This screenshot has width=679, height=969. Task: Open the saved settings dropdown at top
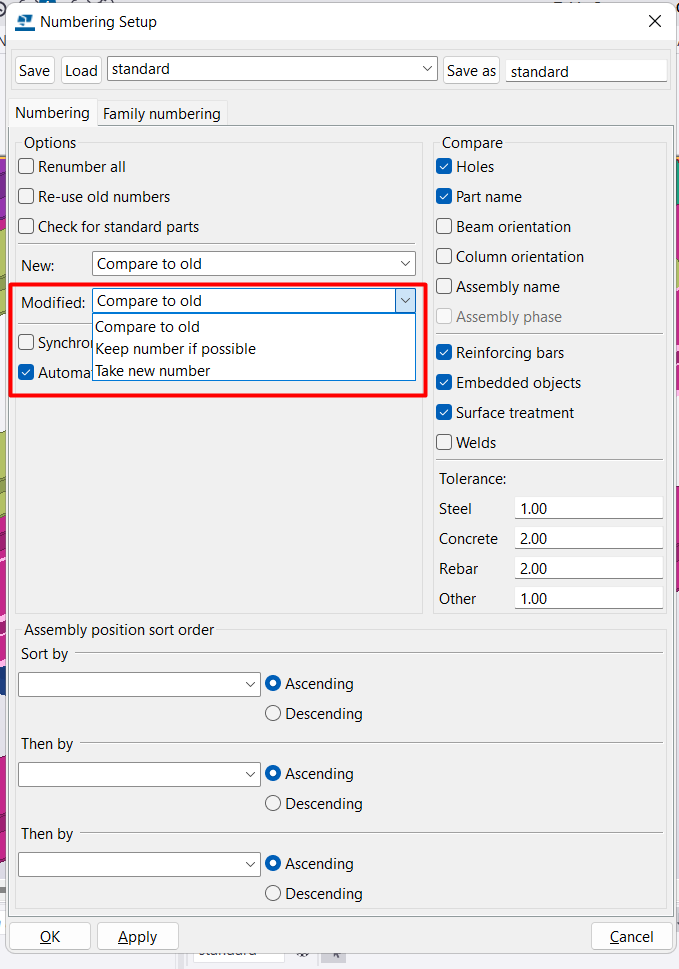[x=428, y=69]
